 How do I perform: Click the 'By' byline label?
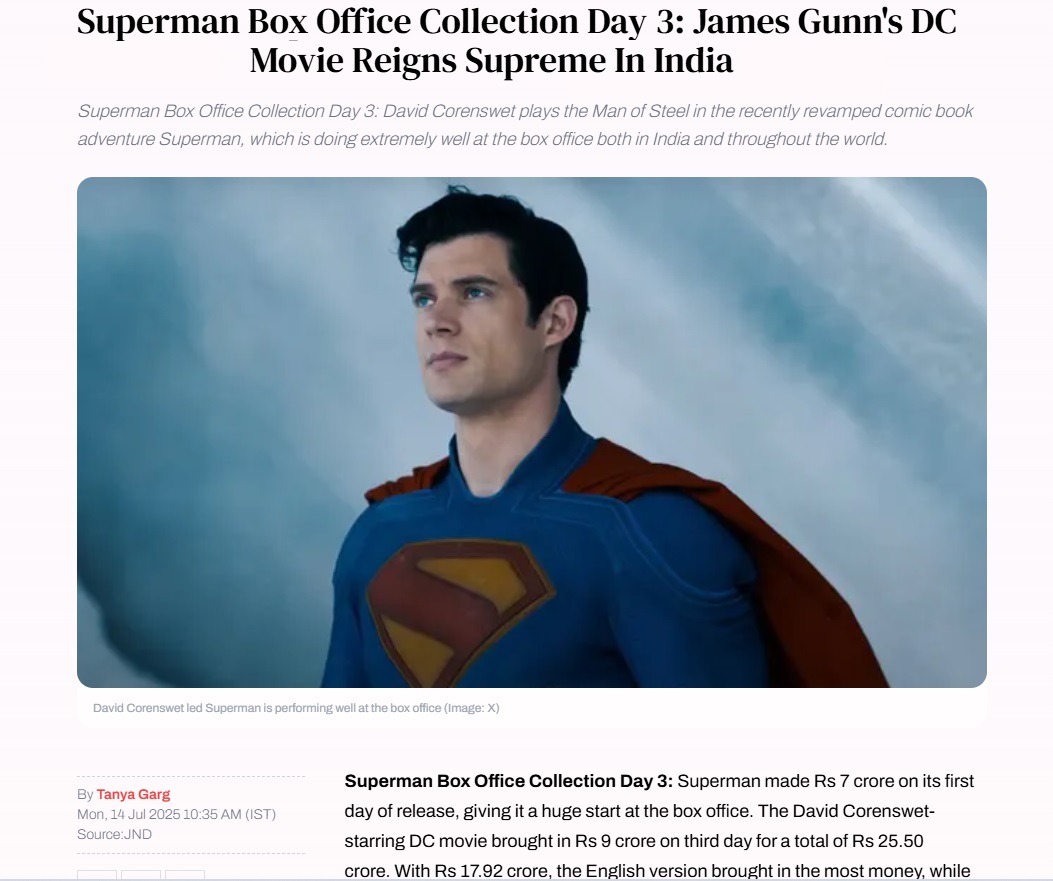pyautogui.click(x=85, y=794)
